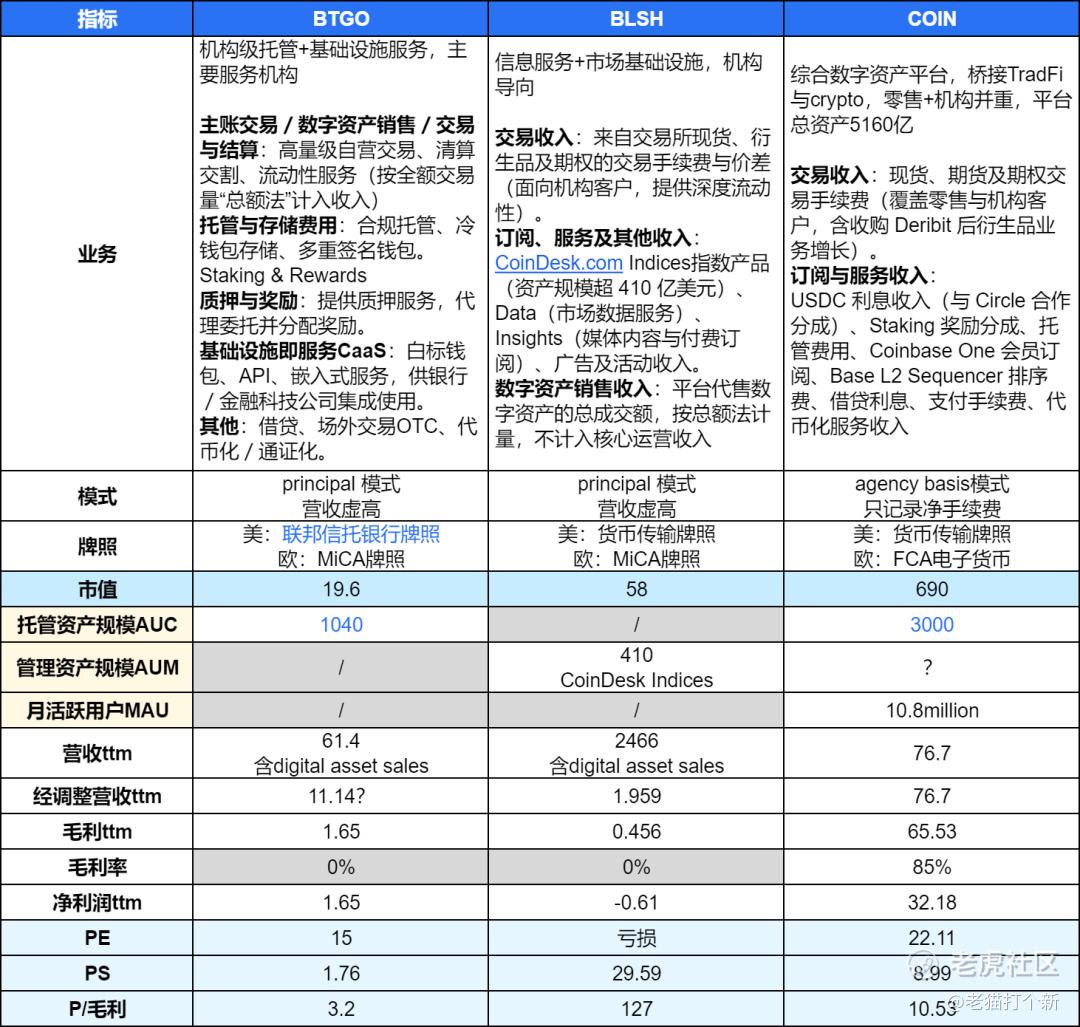Click the PS row label
This screenshot has width=1080, height=1027.
(x=97, y=973)
